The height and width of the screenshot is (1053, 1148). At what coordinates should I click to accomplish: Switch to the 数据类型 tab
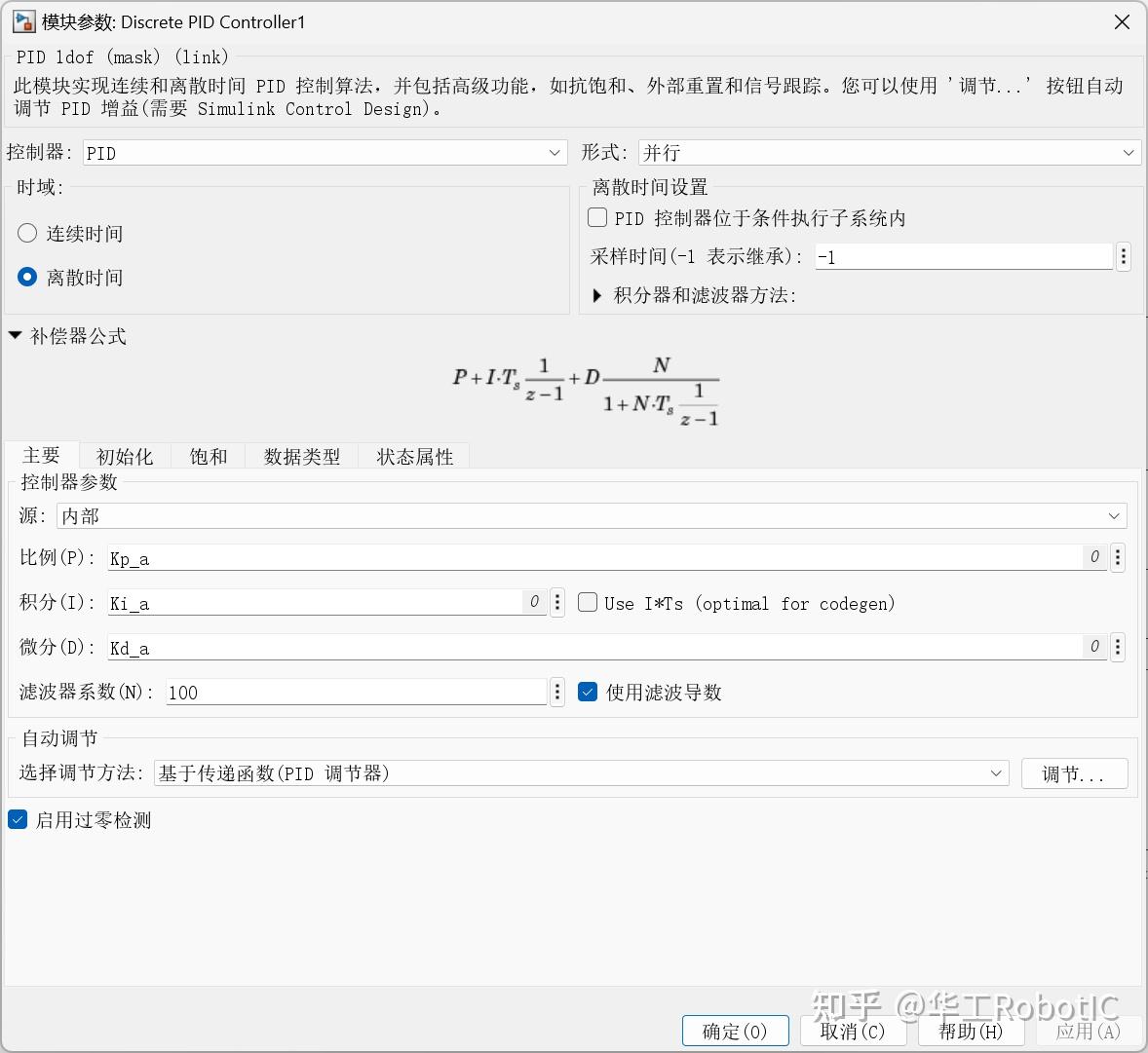click(301, 455)
